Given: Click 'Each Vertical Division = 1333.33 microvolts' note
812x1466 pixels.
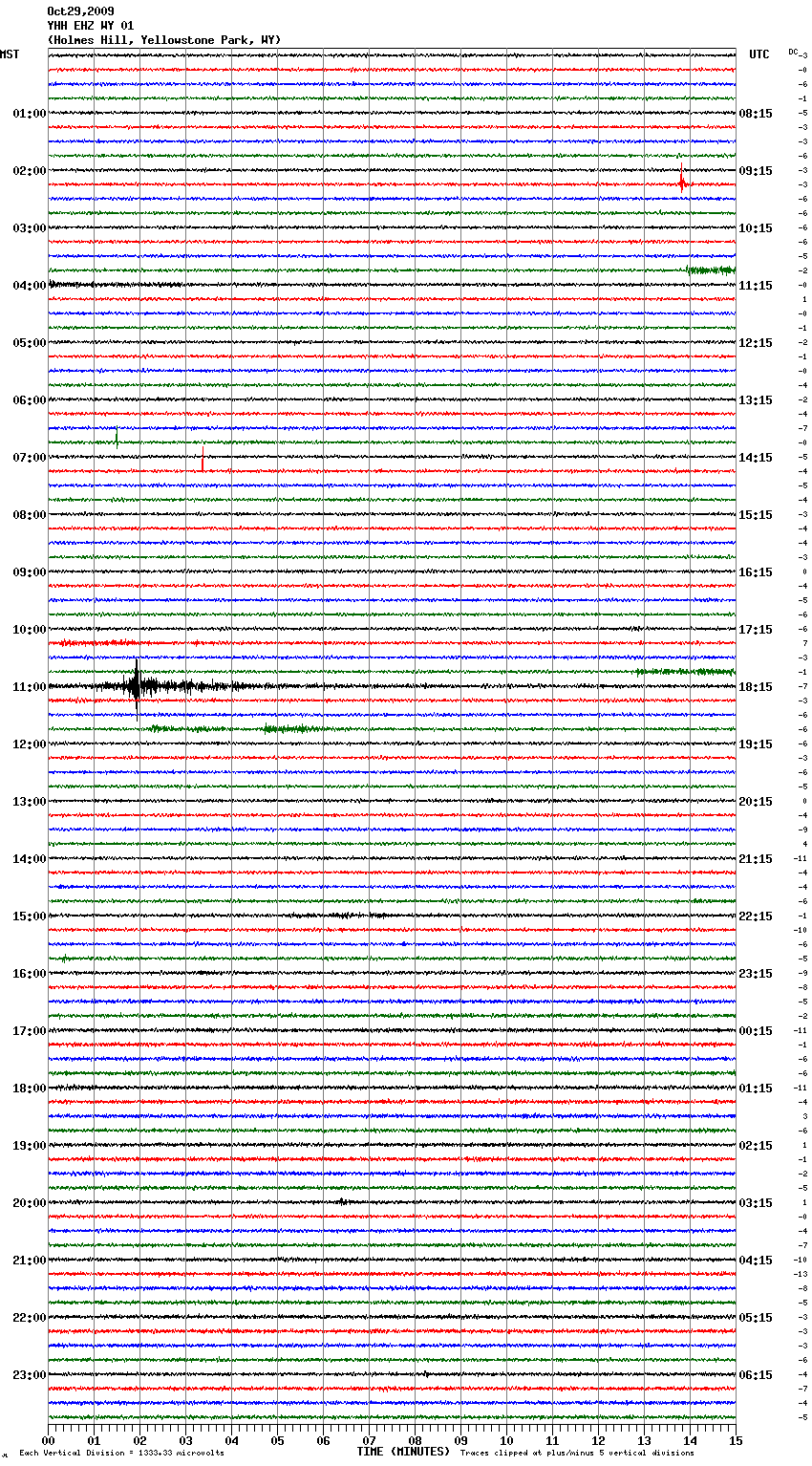Looking at the screenshot, I should pos(121,1453).
